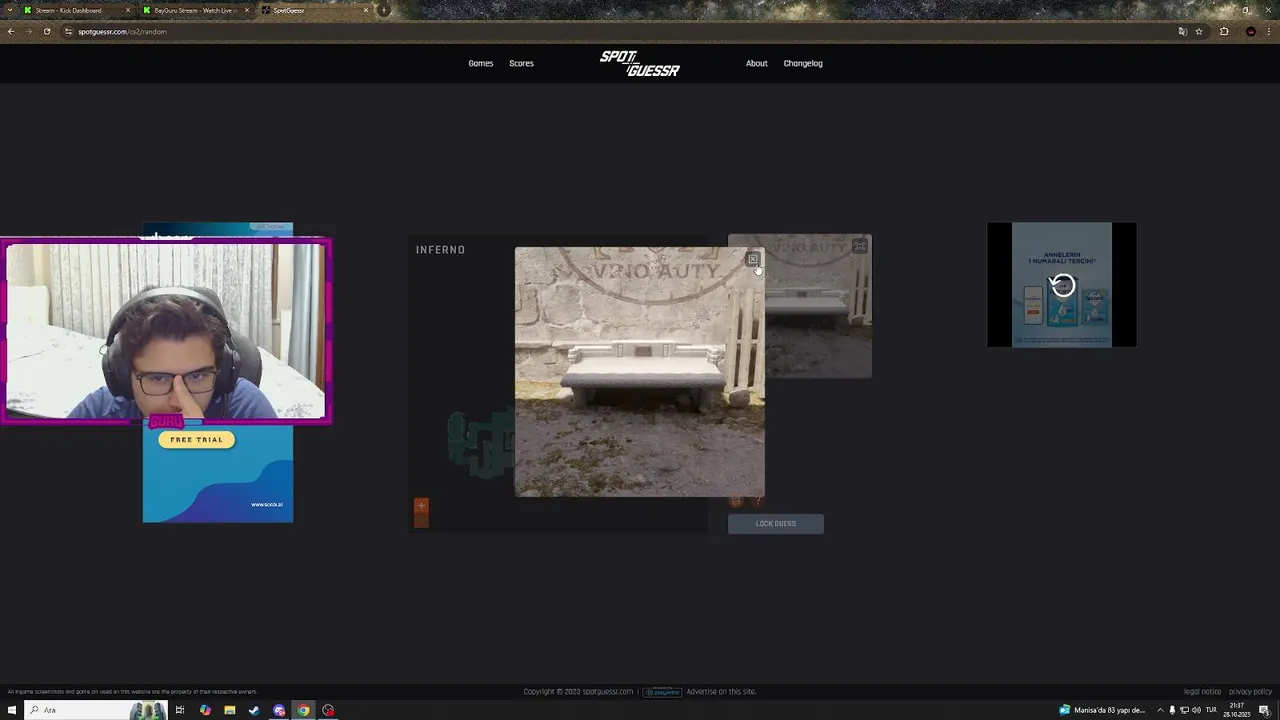Open the Scores page
1280x720 pixels.
coord(521,63)
